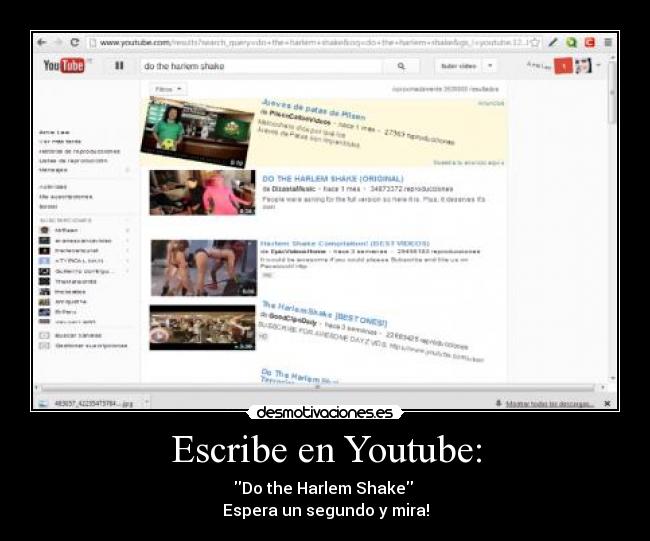
Task: Open the Pilsen ad video thumbnail
Action: [x=197, y=132]
